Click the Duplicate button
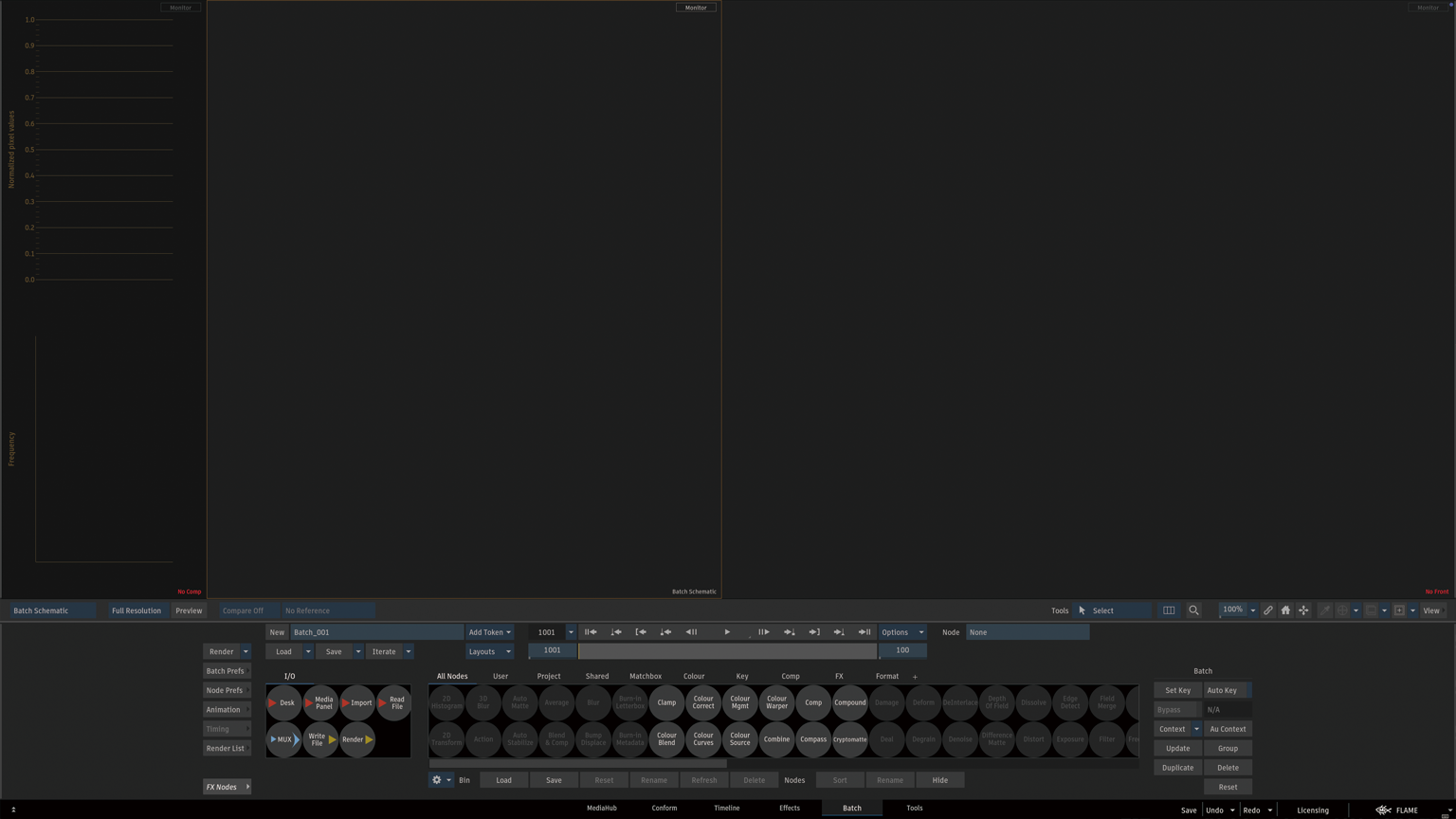The height and width of the screenshot is (819, 1456). [x=1177, y=768]
